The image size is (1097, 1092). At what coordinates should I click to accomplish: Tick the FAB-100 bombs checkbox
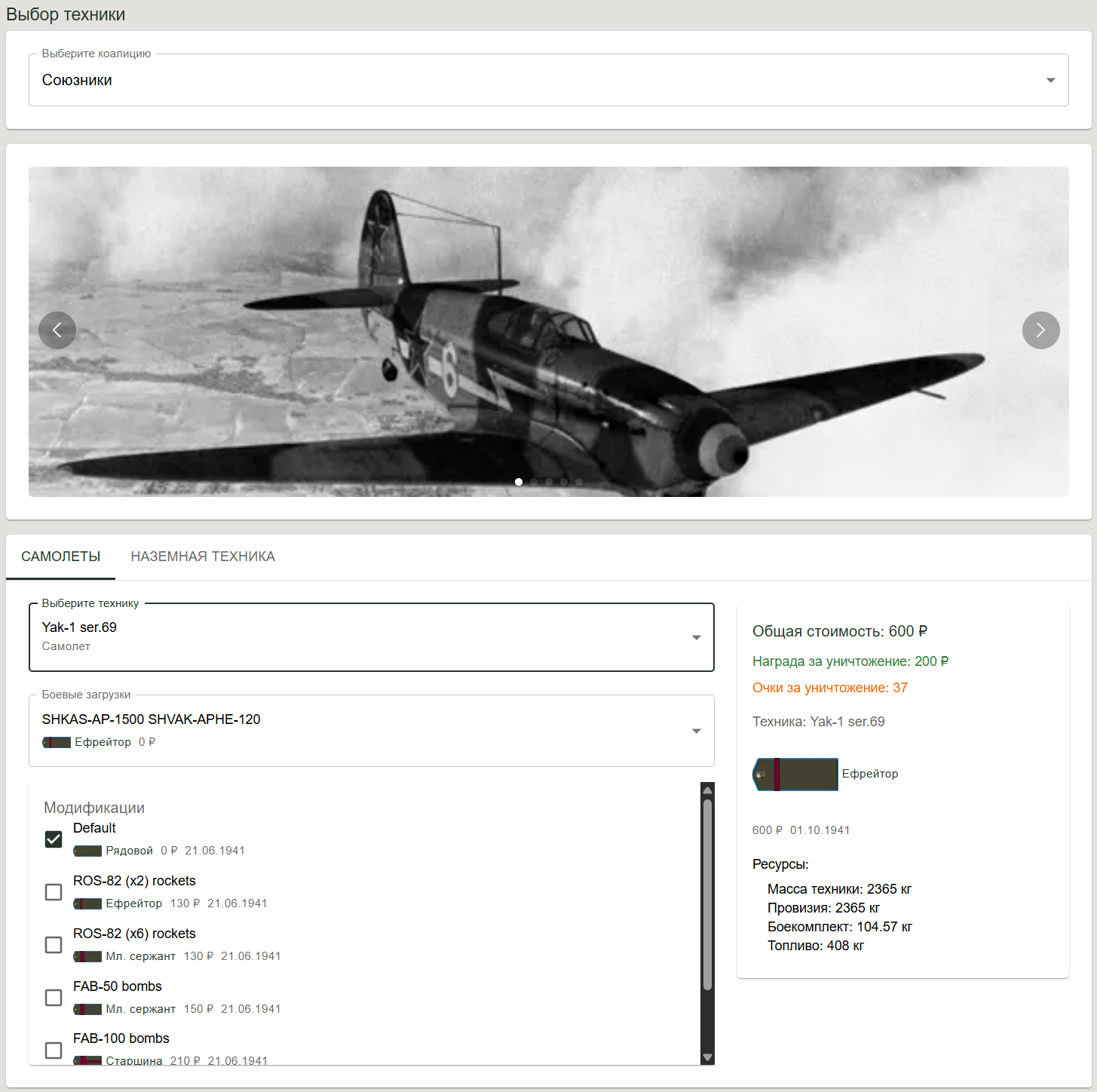(54, 1051)
